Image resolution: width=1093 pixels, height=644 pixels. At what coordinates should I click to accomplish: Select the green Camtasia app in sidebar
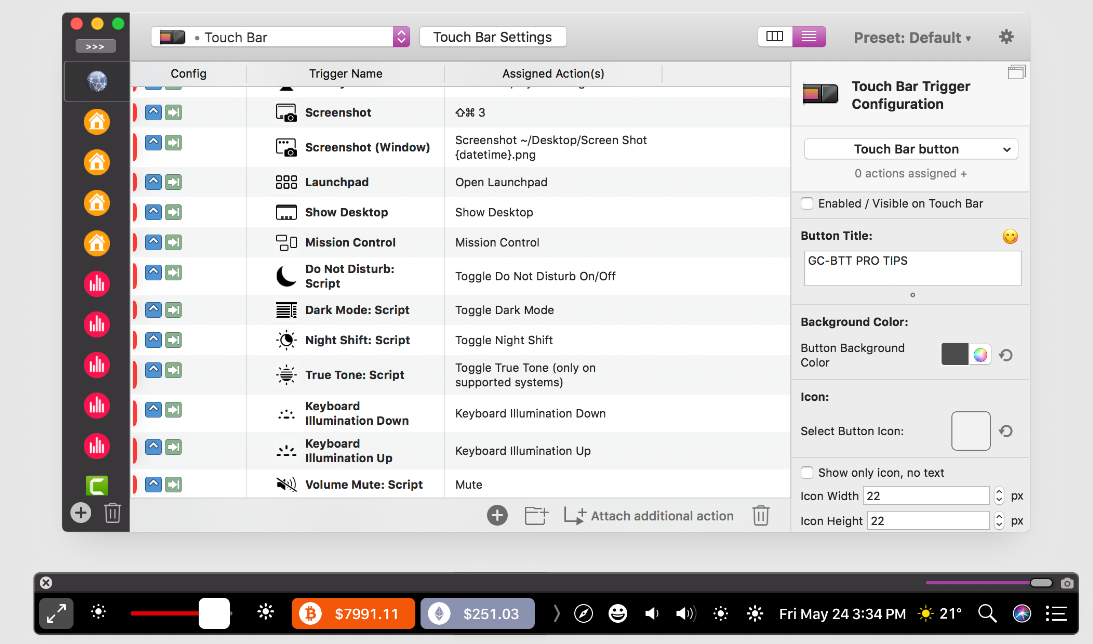[97, 485]
